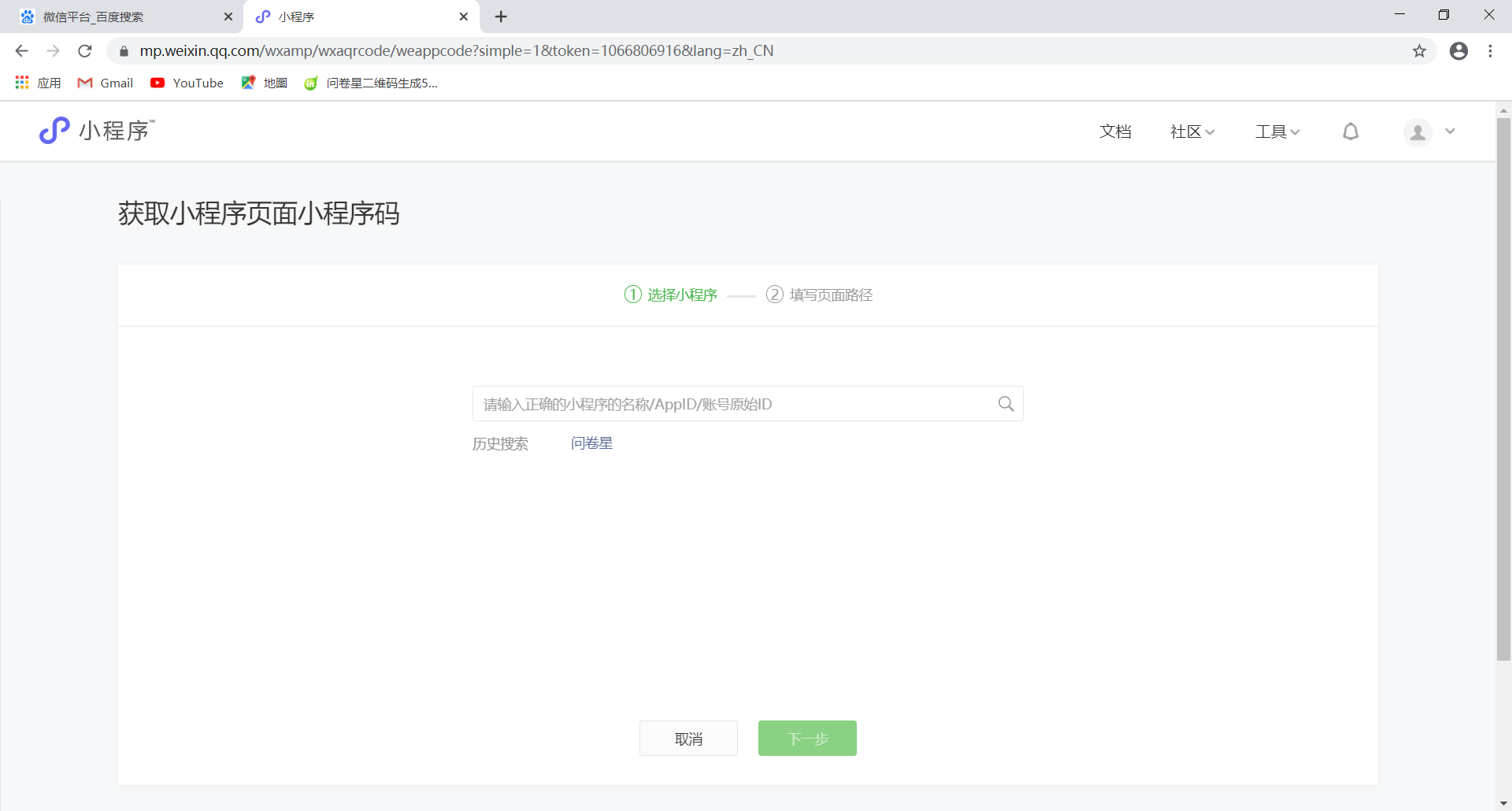
Task: Click the forward navigation arrow
Action: point(53,51)
